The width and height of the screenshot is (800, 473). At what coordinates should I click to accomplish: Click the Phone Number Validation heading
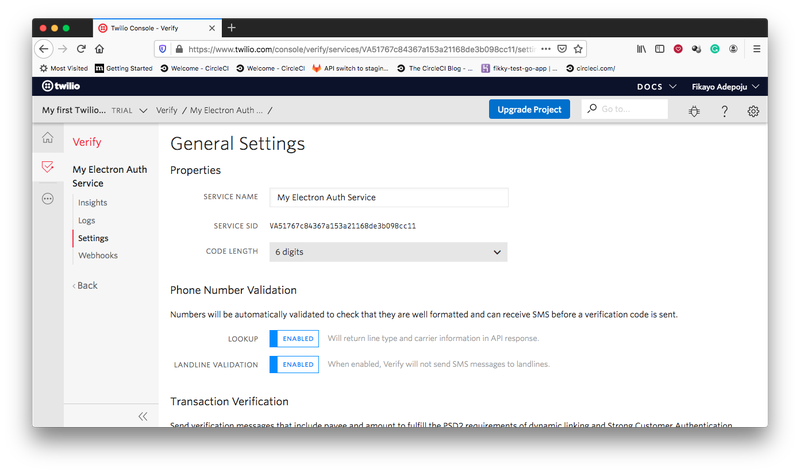[233, 290]
